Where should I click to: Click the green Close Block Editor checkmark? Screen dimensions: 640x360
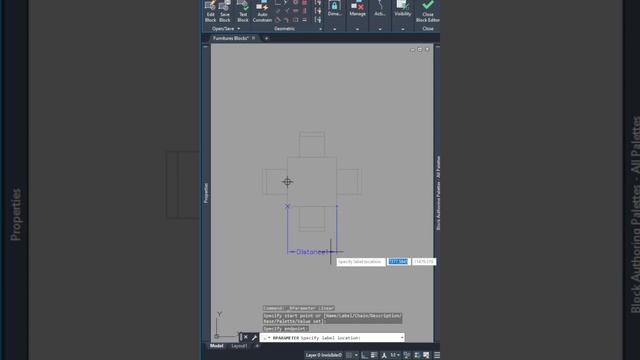428,5
